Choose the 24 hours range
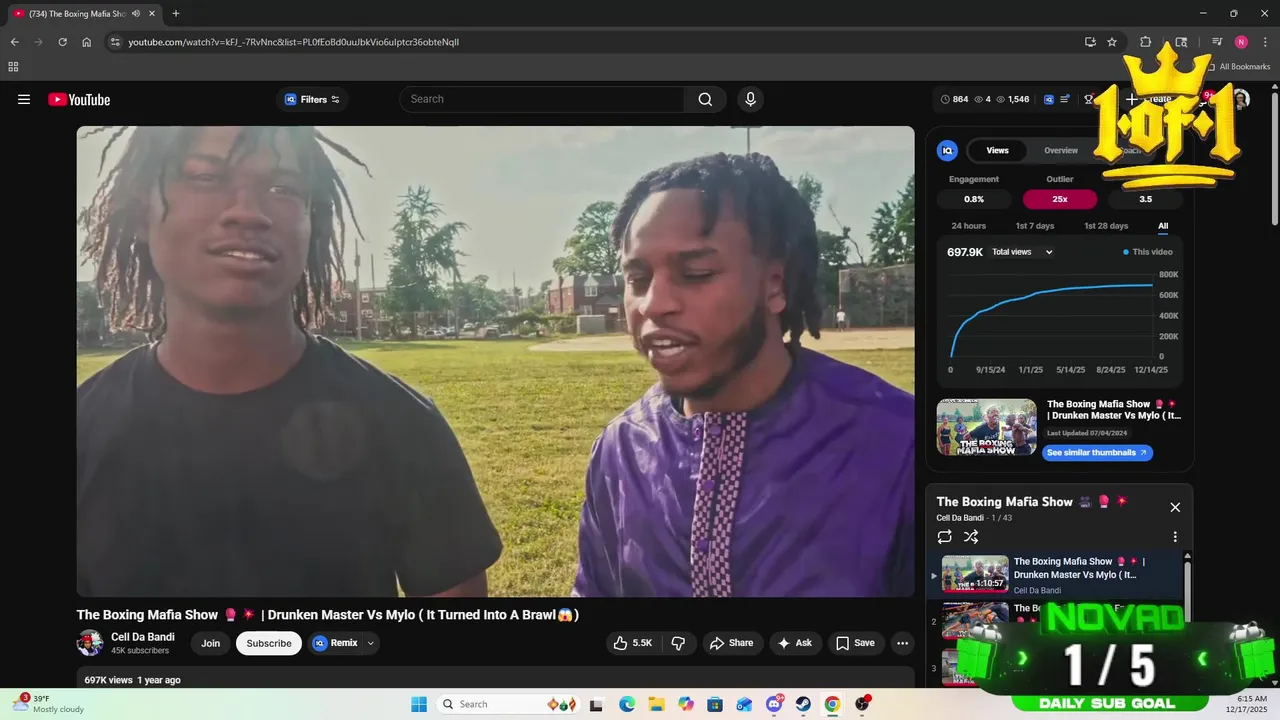 pos(968,226)
